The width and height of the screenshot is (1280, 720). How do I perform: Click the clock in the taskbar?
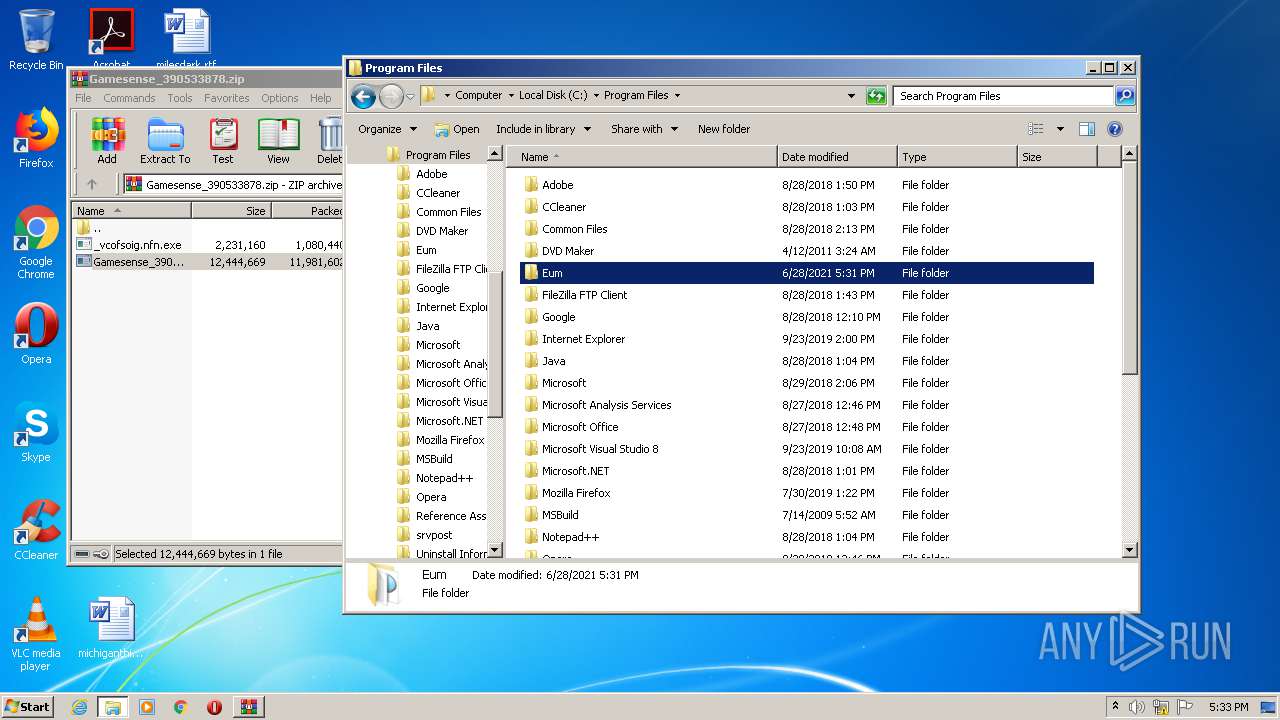[x=1228, y=707]
